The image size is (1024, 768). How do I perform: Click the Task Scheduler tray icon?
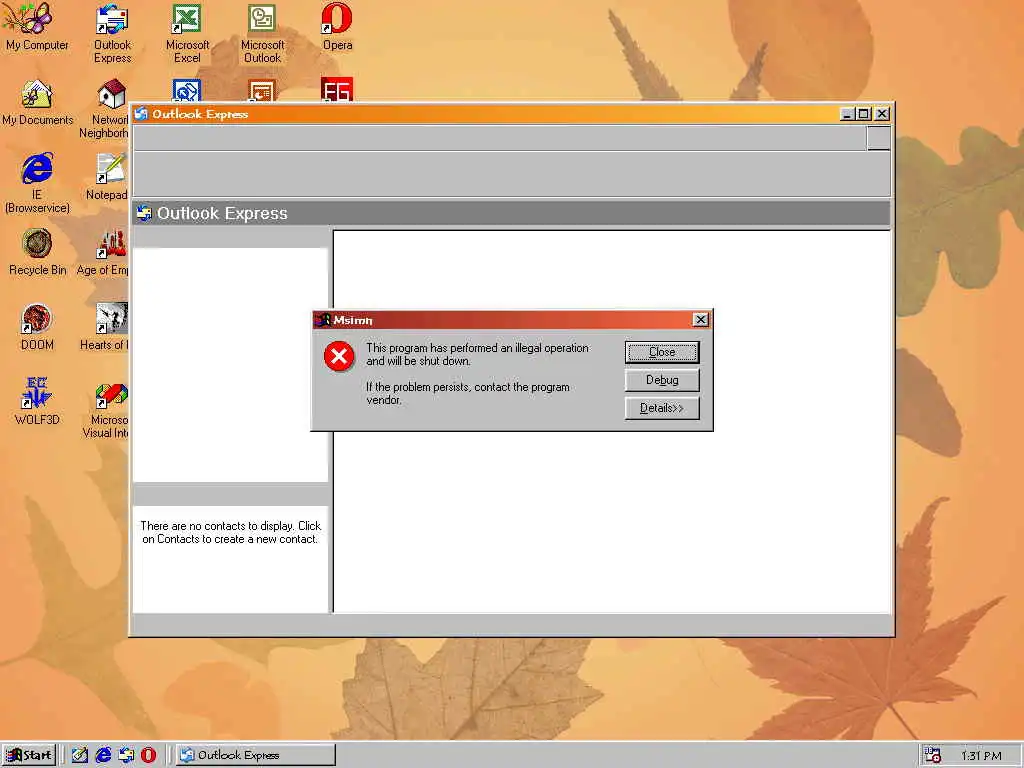(933, 755)
